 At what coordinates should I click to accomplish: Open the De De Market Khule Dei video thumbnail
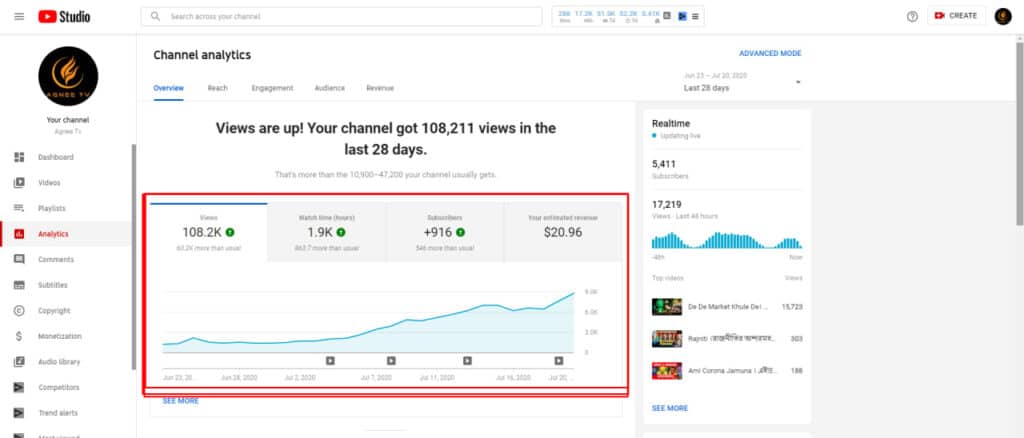tap(666, 306)
